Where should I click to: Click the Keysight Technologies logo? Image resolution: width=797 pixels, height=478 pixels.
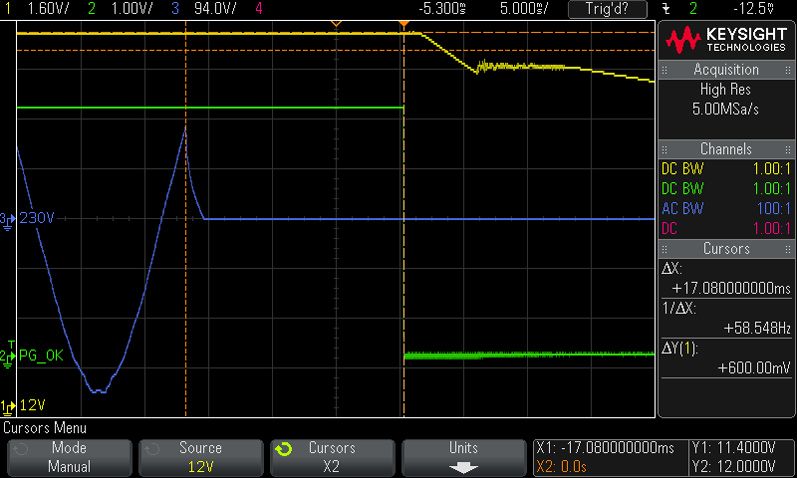click(x=726, y=41)
